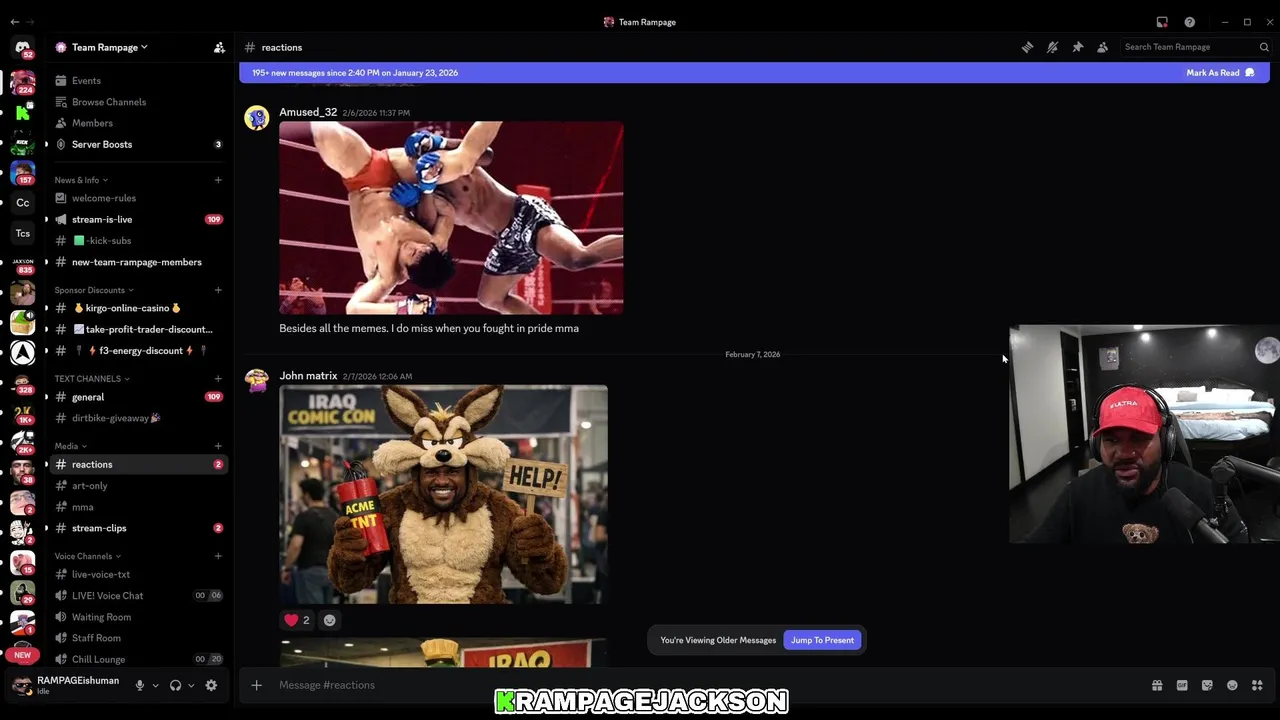Click the invite people icon
The width and height of the screenshot is (1280, 720).
pos(219,47)
